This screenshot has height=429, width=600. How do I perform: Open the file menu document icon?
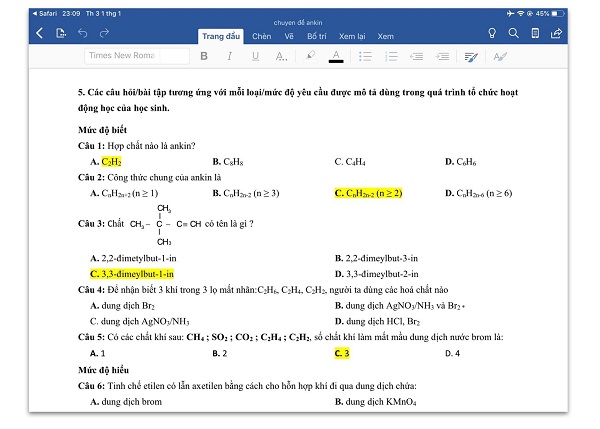coord(61,33)
